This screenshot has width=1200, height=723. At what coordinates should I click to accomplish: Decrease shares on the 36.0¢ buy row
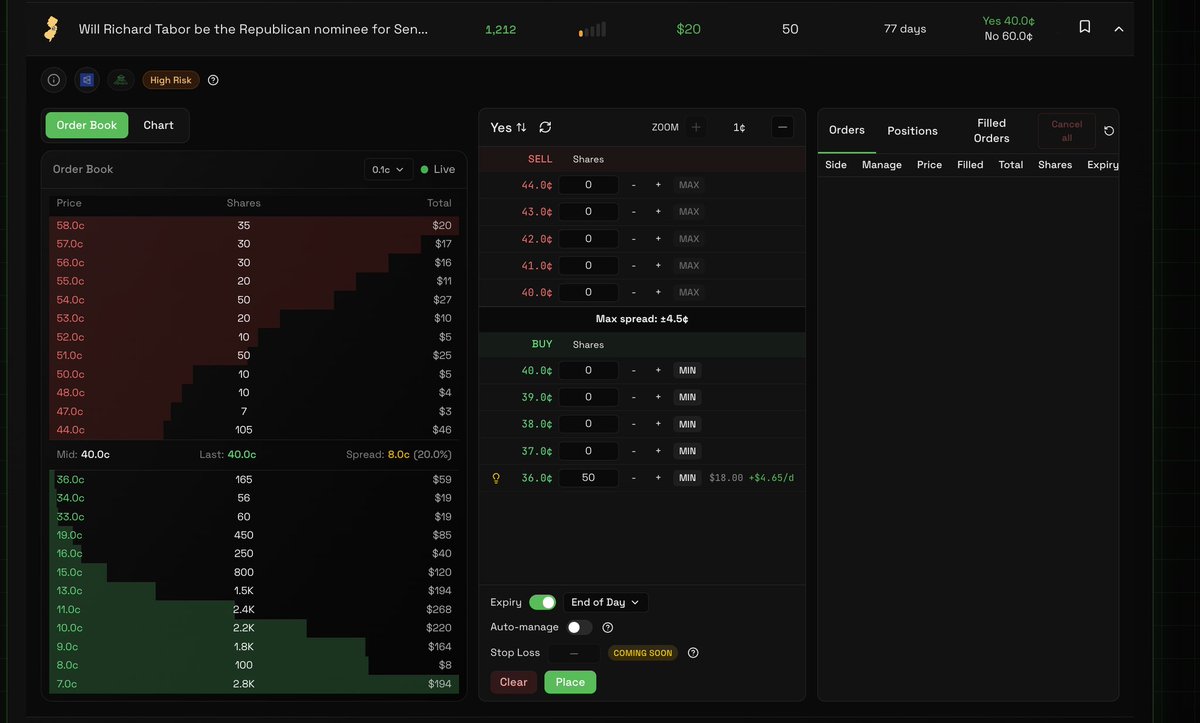click(x=633, y=478)
